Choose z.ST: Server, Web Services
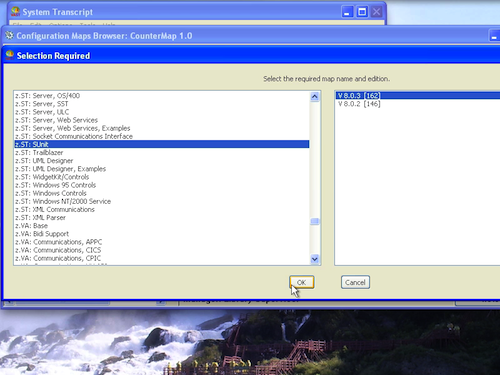Viewport: 500px width, 375px height. [x=162, y=120]
